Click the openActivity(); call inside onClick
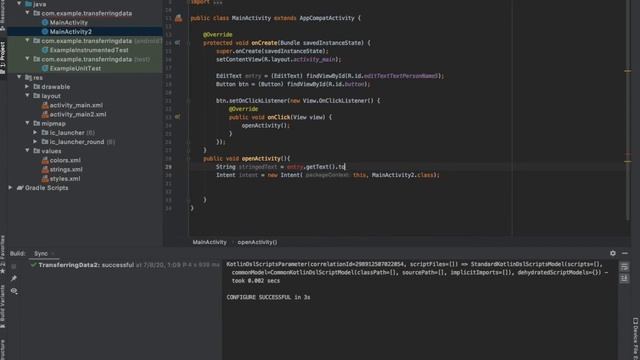640x360 pixels. [x=265, y=126]
